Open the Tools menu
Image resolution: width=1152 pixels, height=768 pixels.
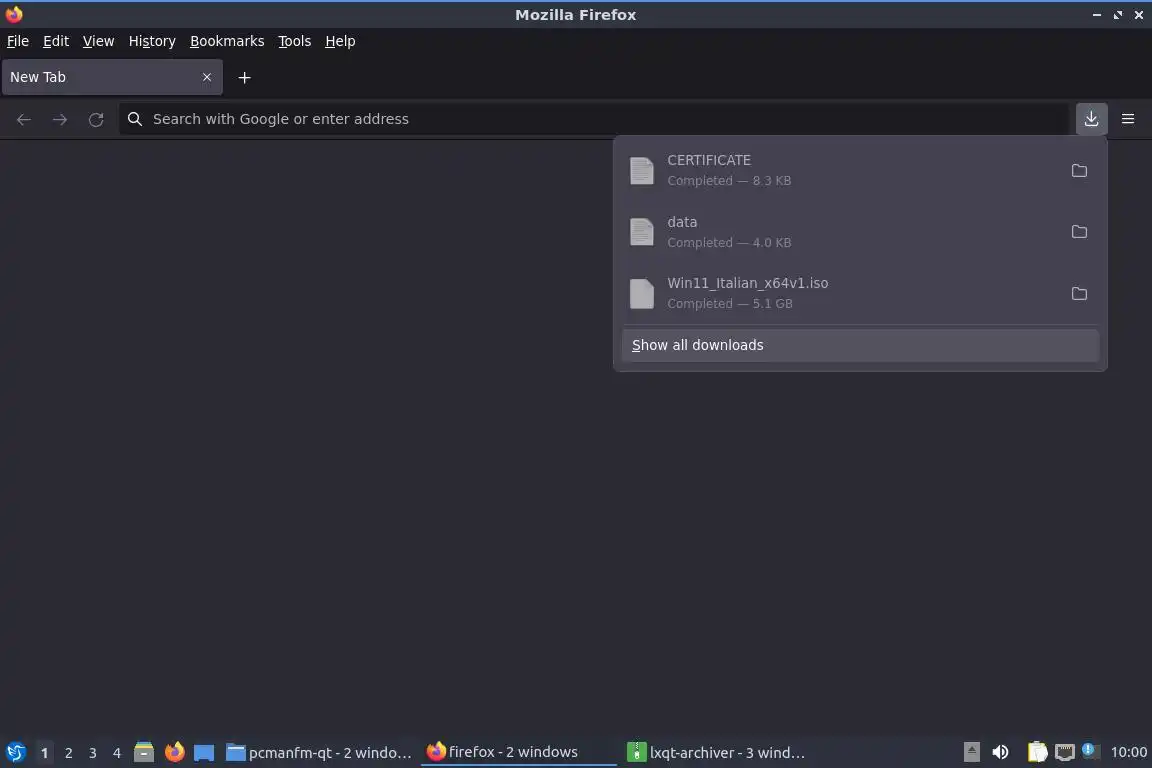(x=295, y=41)
